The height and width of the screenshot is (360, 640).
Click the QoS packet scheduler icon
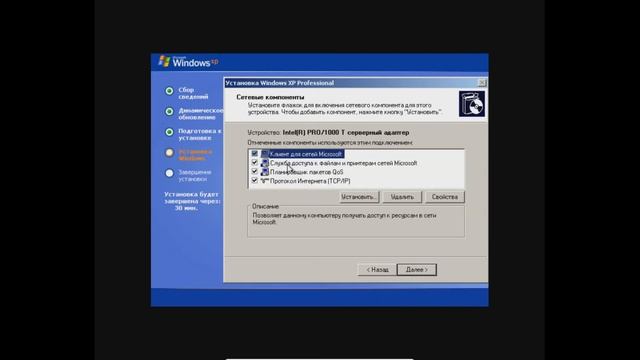tap(265, 172)
